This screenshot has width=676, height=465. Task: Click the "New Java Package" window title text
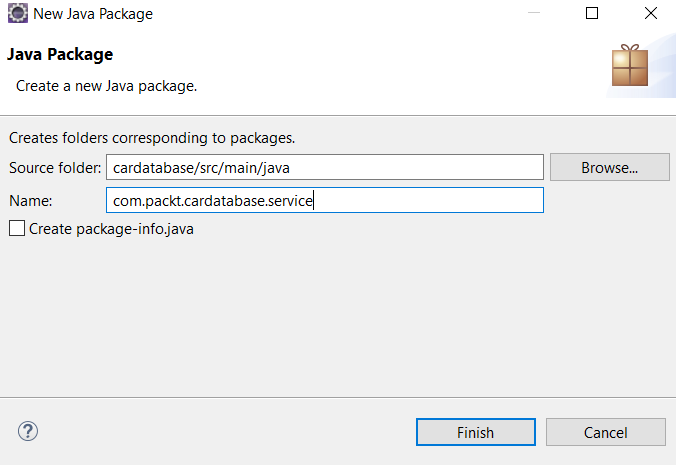pyautogui.click(x=93, y=14)
